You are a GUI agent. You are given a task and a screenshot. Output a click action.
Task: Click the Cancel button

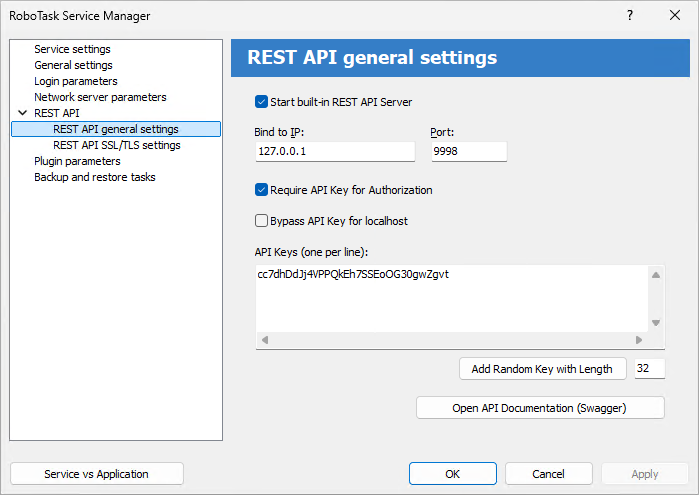click(548, 474)
